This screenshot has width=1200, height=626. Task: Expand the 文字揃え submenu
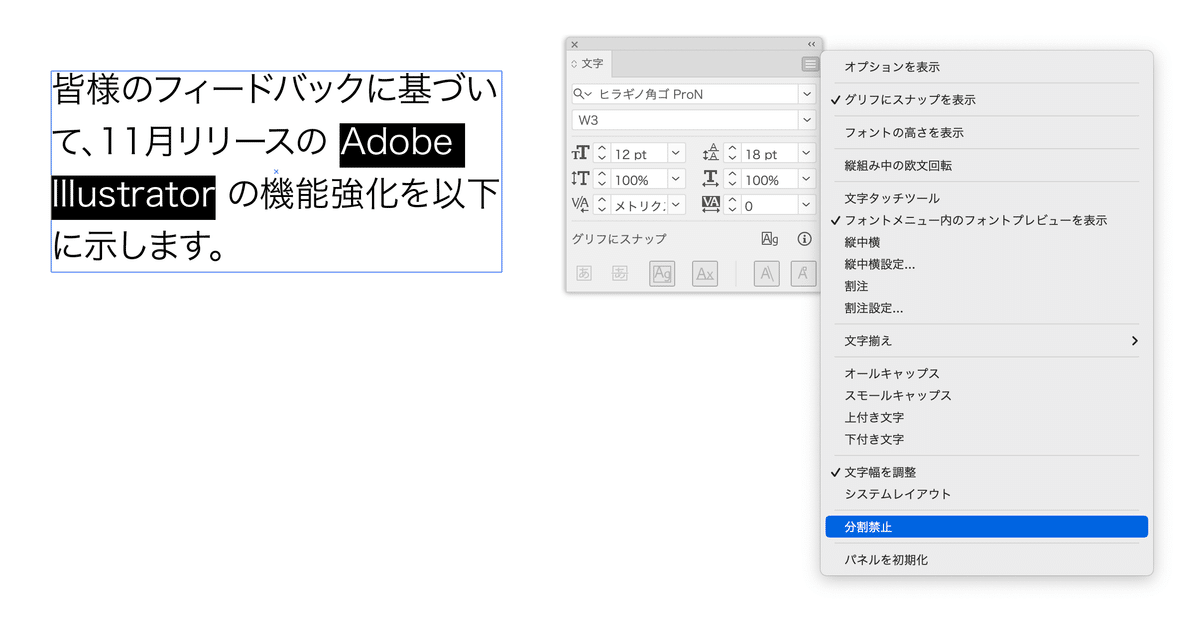pos(987,341)
